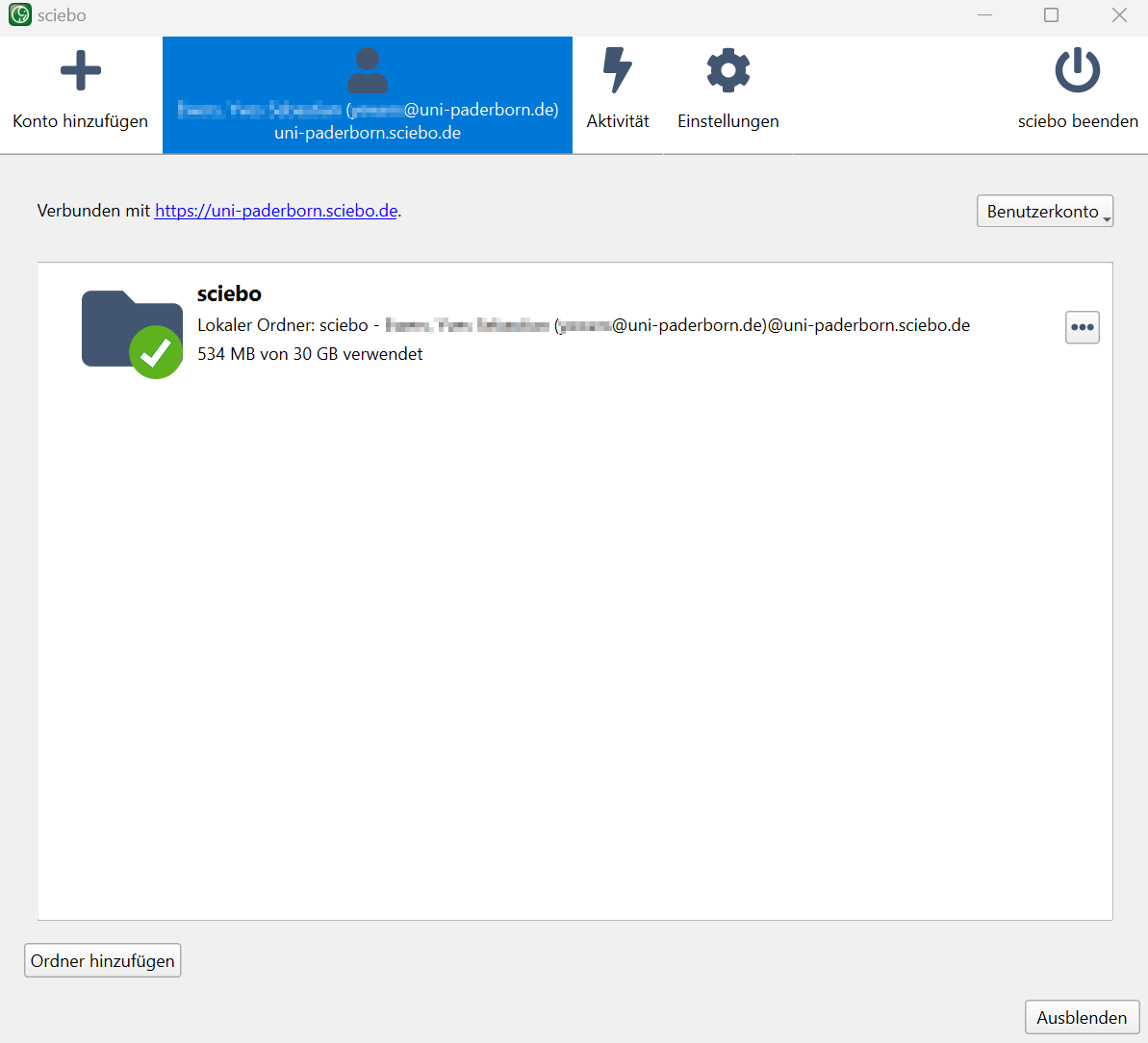Minimize the sciebo window
This screenshot has height=1043, width=1148.
(984, 15)
